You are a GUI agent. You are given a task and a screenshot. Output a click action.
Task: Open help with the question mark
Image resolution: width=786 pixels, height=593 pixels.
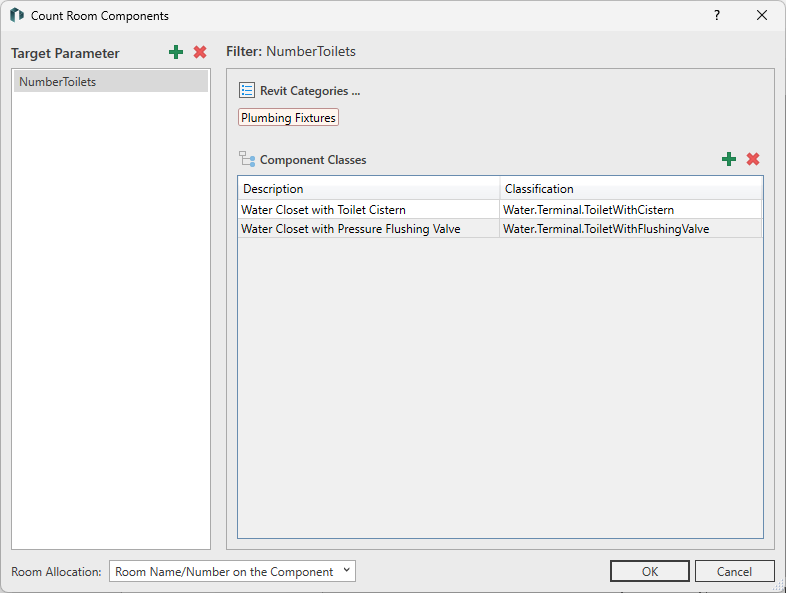pyautogui.click(x=717, y=16)
